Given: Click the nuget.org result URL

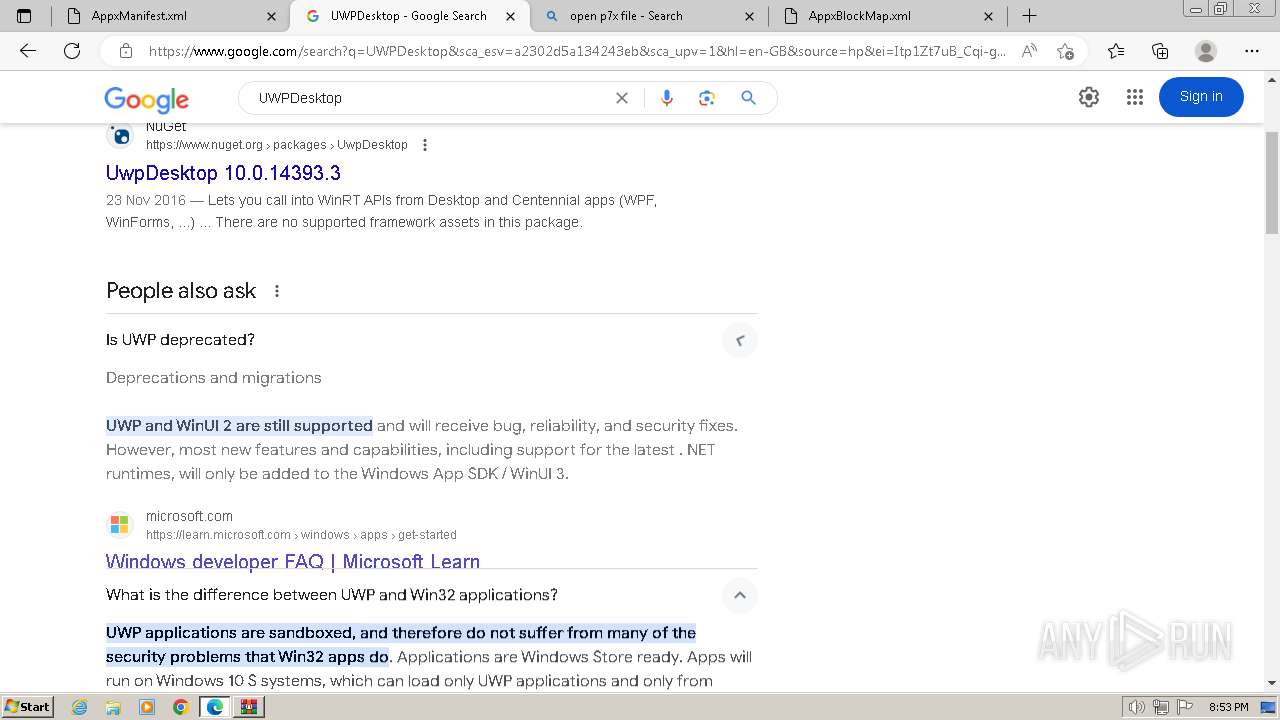Looking at the screenshot, I should tap(277, 145).
